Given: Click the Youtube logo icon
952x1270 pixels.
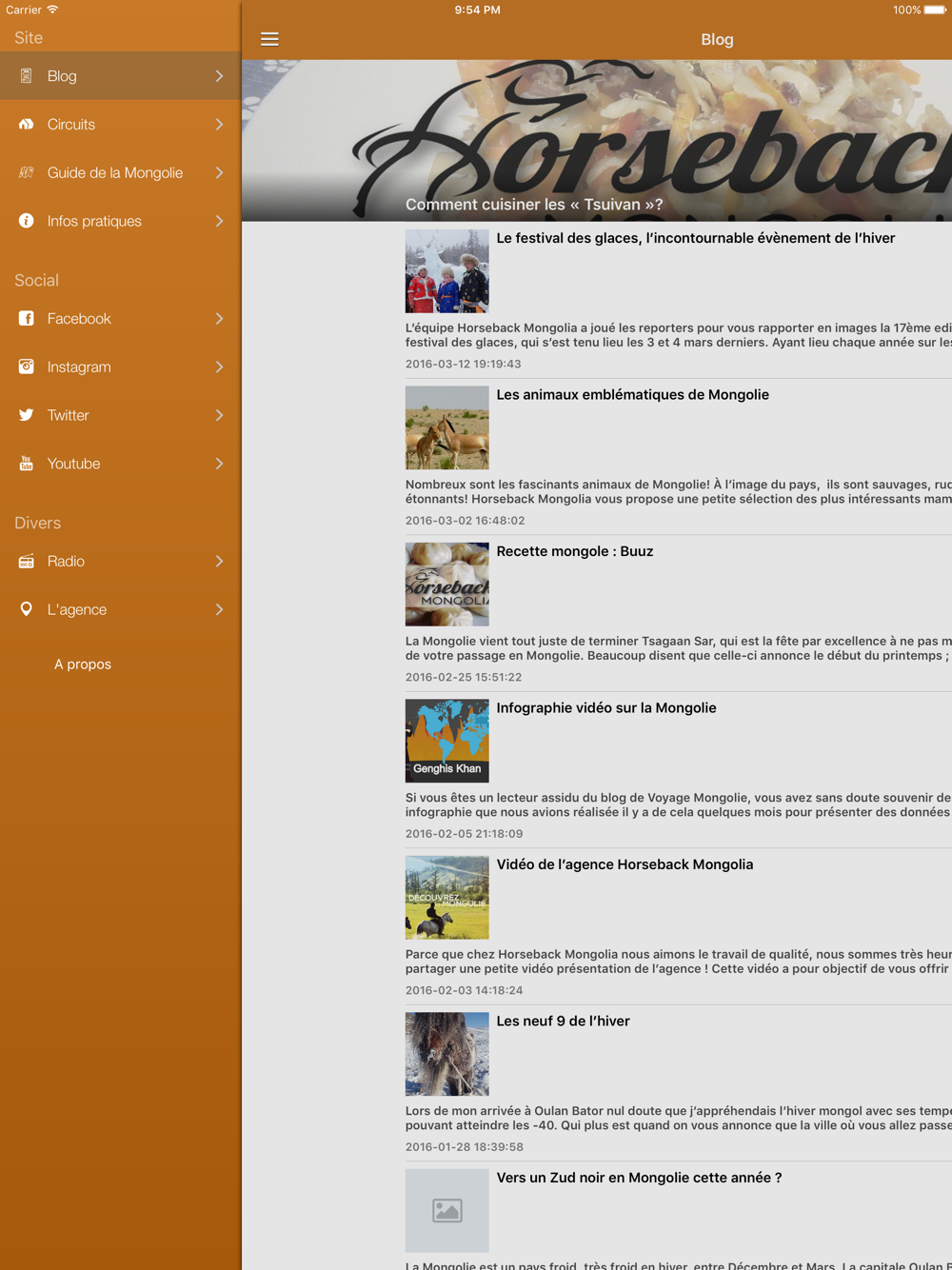Looking at the screenshot, I should click(26, 464).
